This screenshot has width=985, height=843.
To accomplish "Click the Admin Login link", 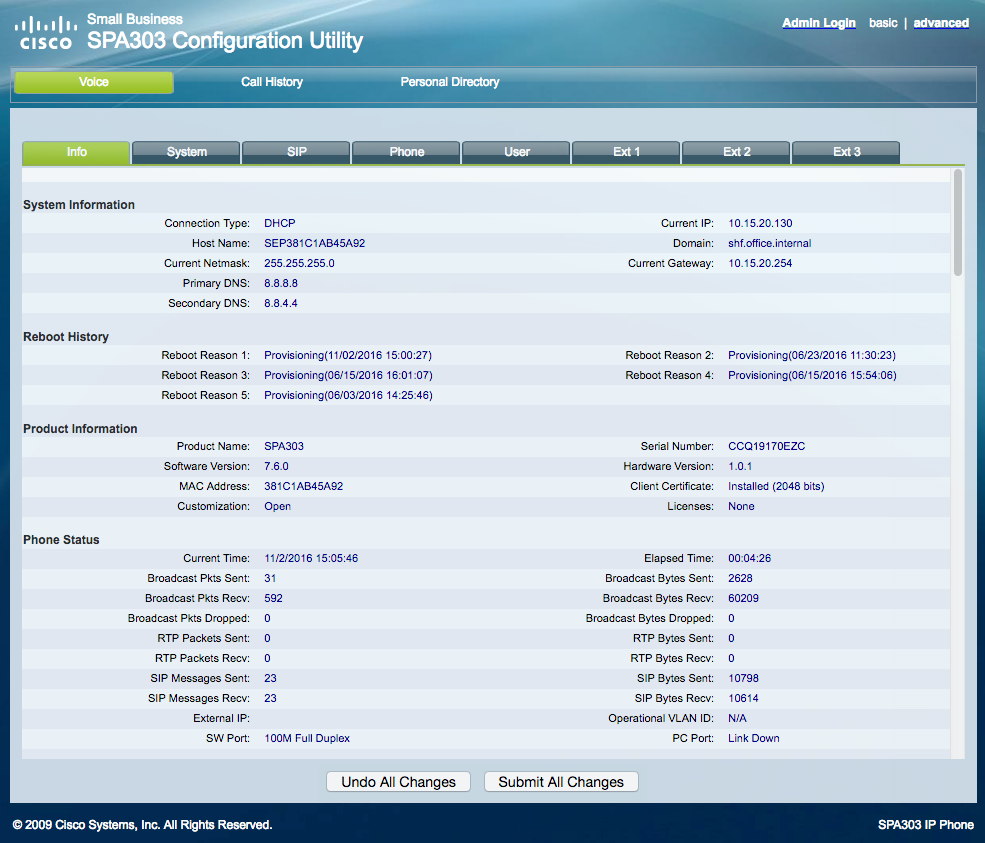I will coord(819,23).
